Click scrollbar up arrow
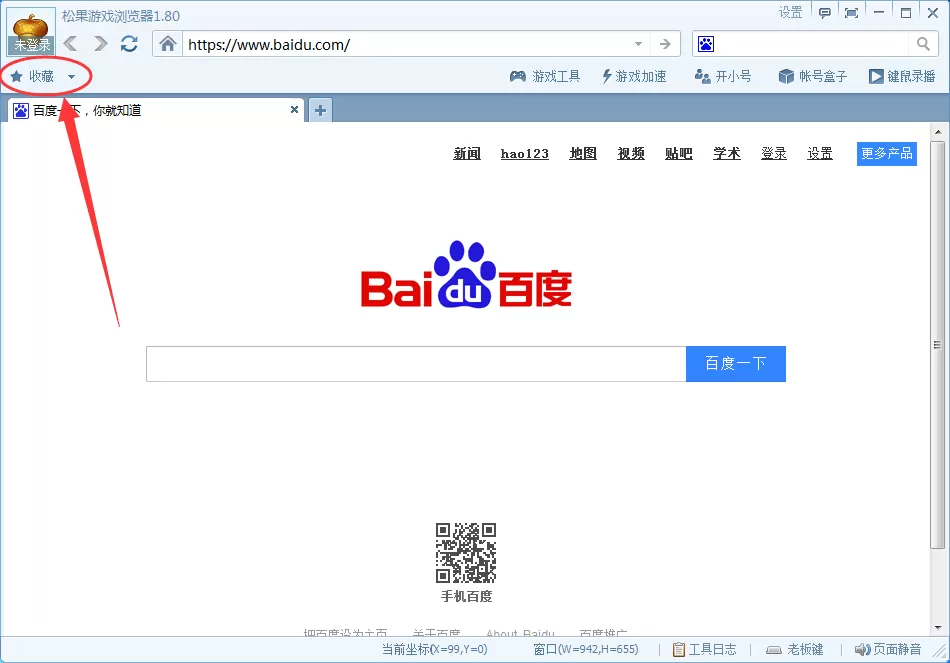The image size is (950, 663). point(938,132)
